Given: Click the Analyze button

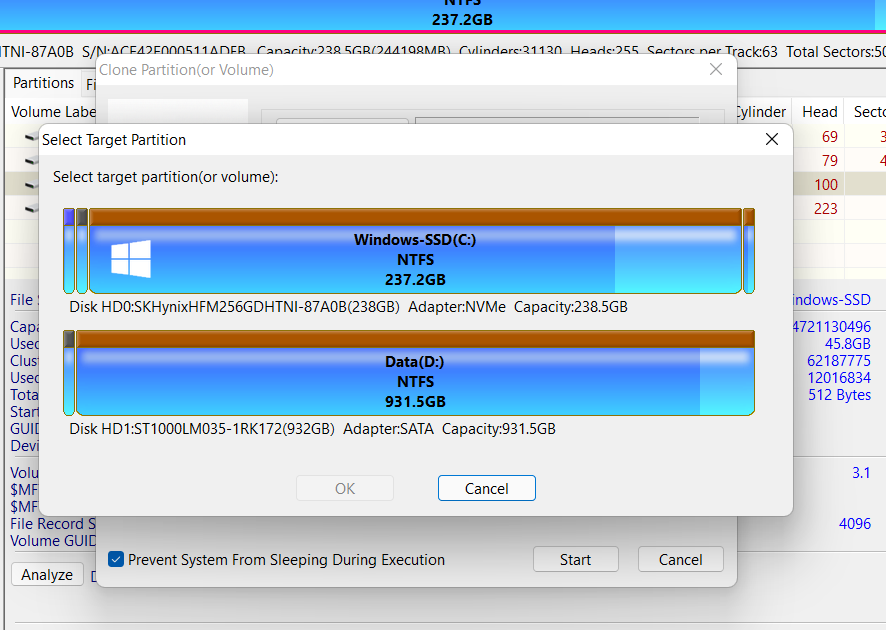Looking at the screenshot, I should (47, 575).
